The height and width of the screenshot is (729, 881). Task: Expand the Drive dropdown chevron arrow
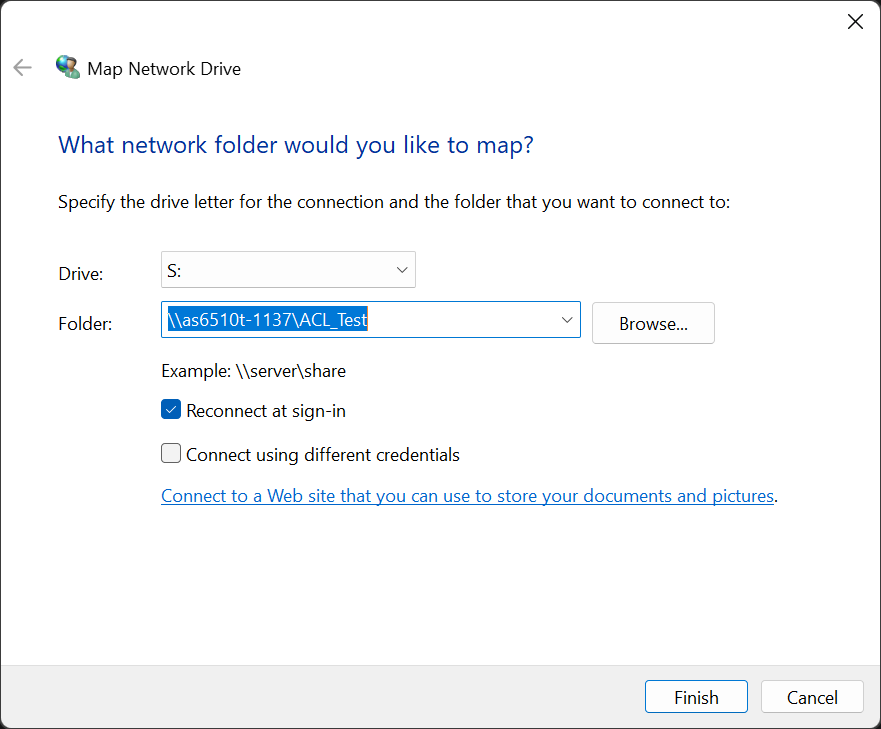pos(402,270)
